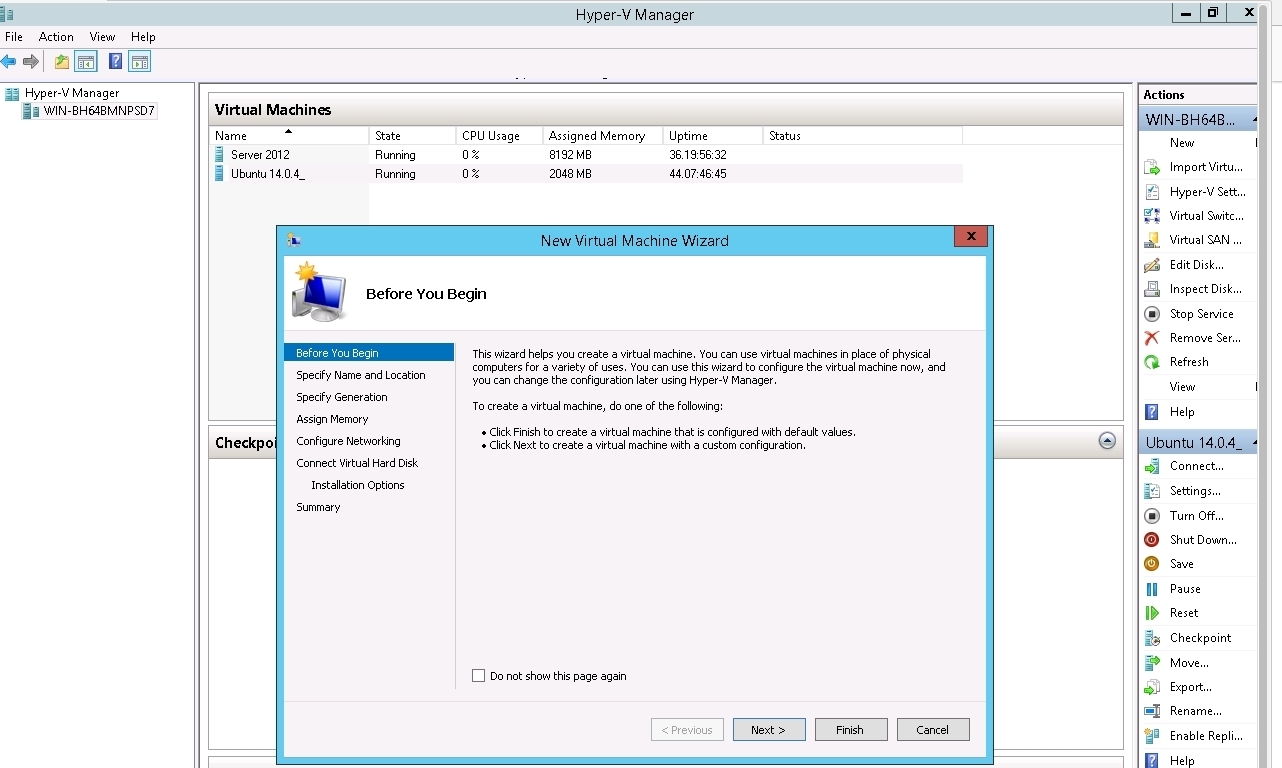The image size is (1282, 768).
Task: Pause the Ubuntu VM from the Actions pane
Action: (x=1185, y=589)
